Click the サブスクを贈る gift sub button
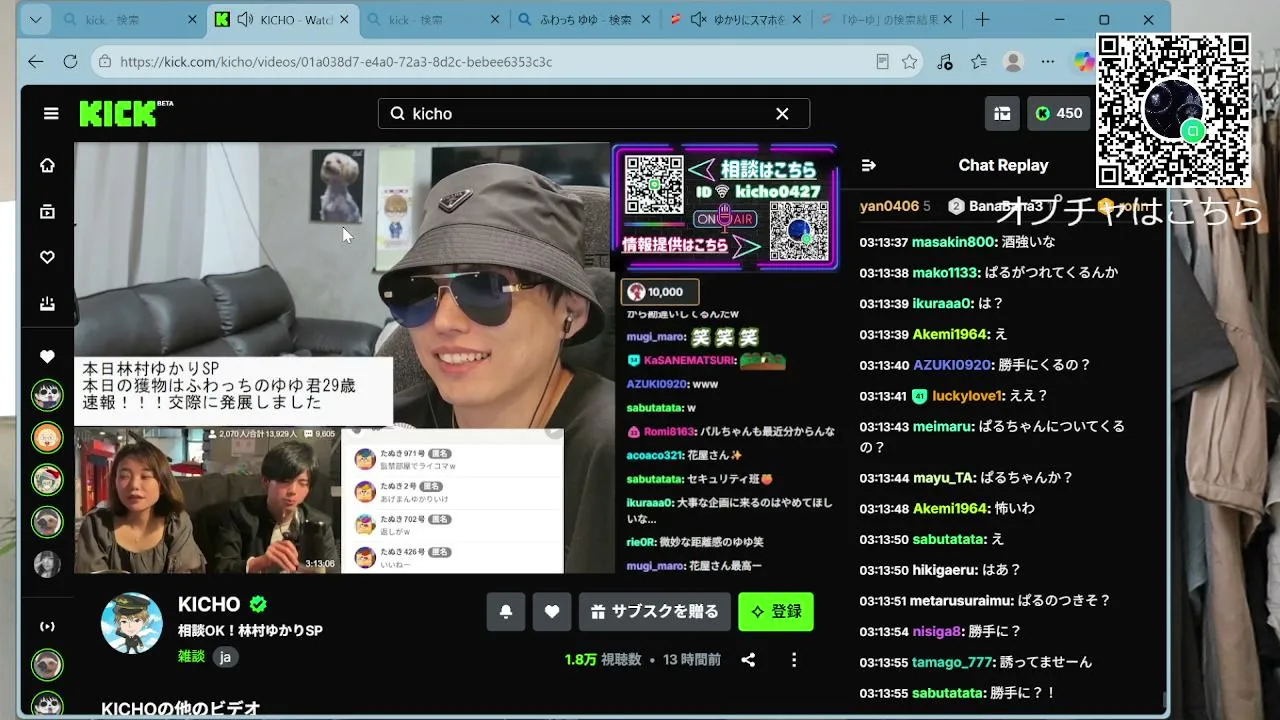The image size is (1280, 720). click(654, 612)
